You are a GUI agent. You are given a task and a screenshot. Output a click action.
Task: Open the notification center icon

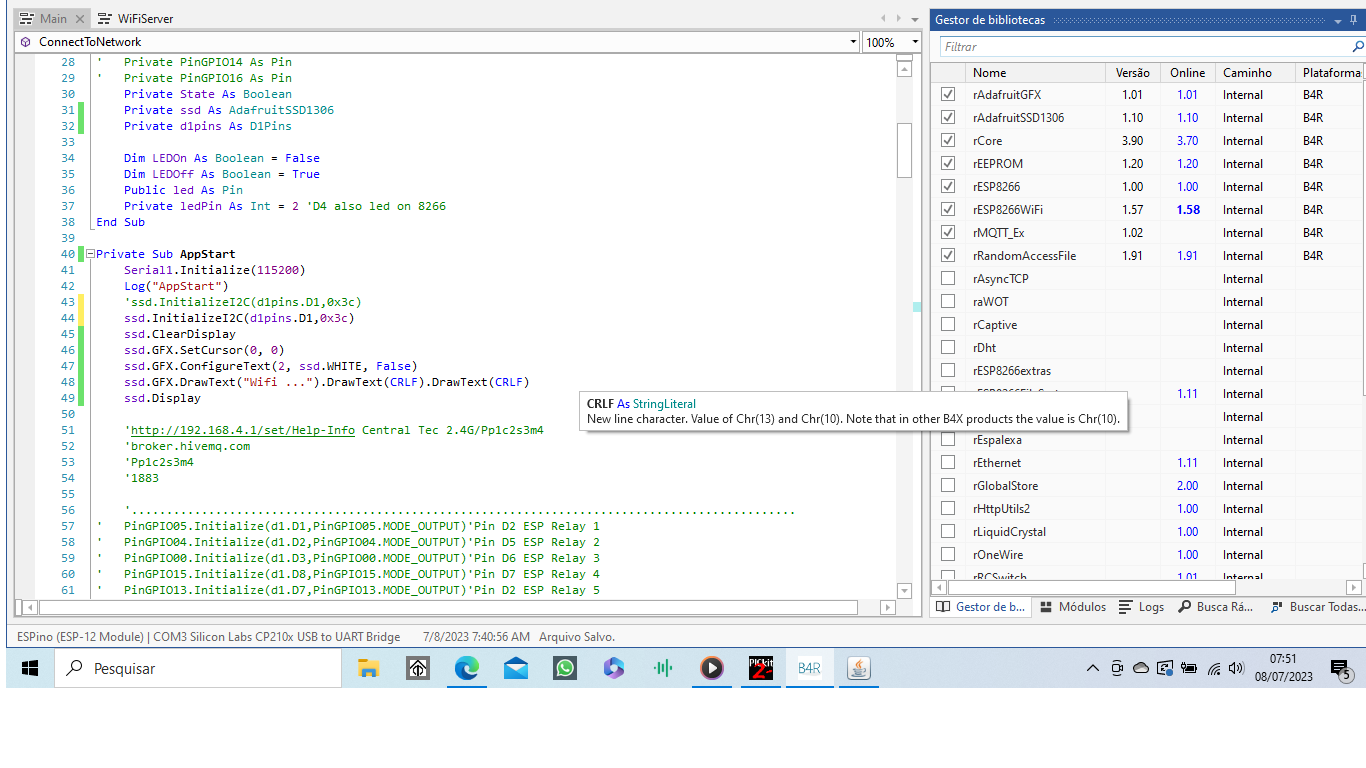coord(1340,669)
